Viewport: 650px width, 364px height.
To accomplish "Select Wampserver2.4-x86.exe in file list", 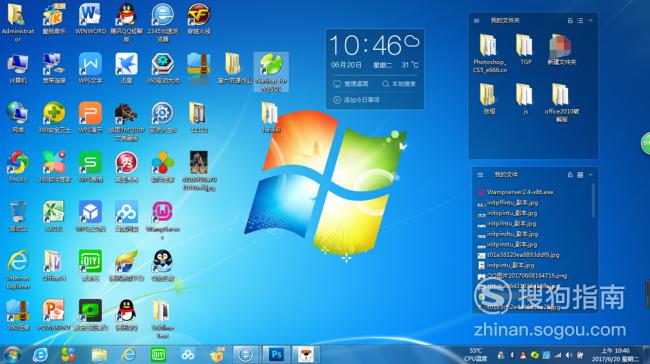I will [516, 192].
